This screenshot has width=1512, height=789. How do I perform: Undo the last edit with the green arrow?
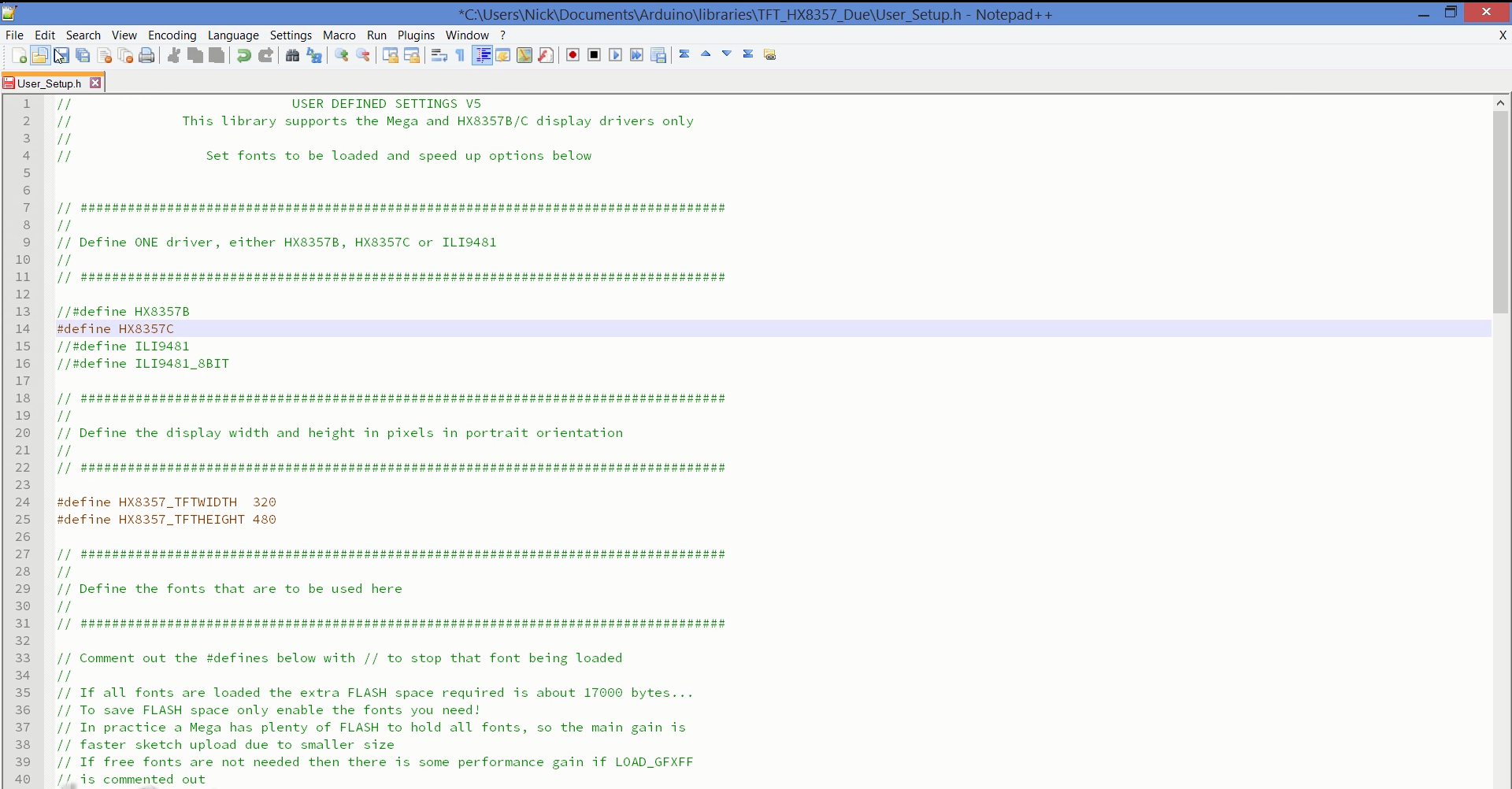(x=244, y=55)
